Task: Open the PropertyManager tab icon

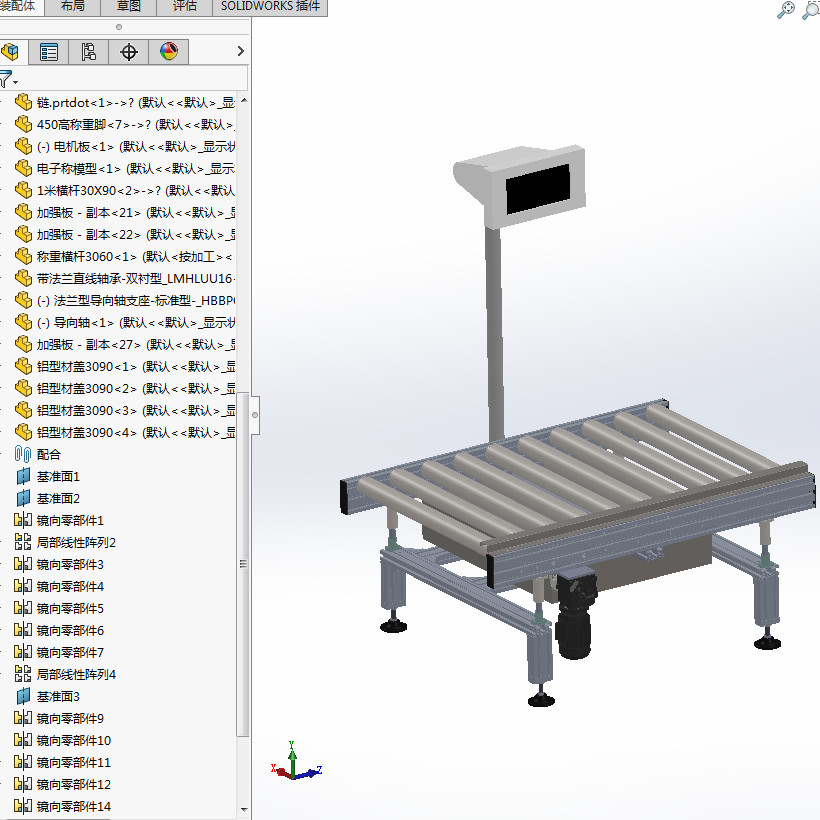Action: tap(49, 52)
